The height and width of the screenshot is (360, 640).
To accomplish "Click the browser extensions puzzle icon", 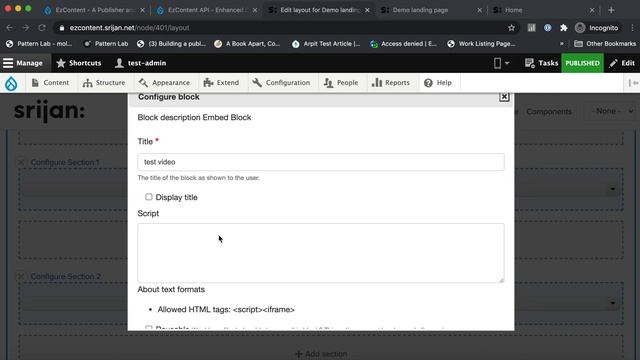I will coord(564,28).
